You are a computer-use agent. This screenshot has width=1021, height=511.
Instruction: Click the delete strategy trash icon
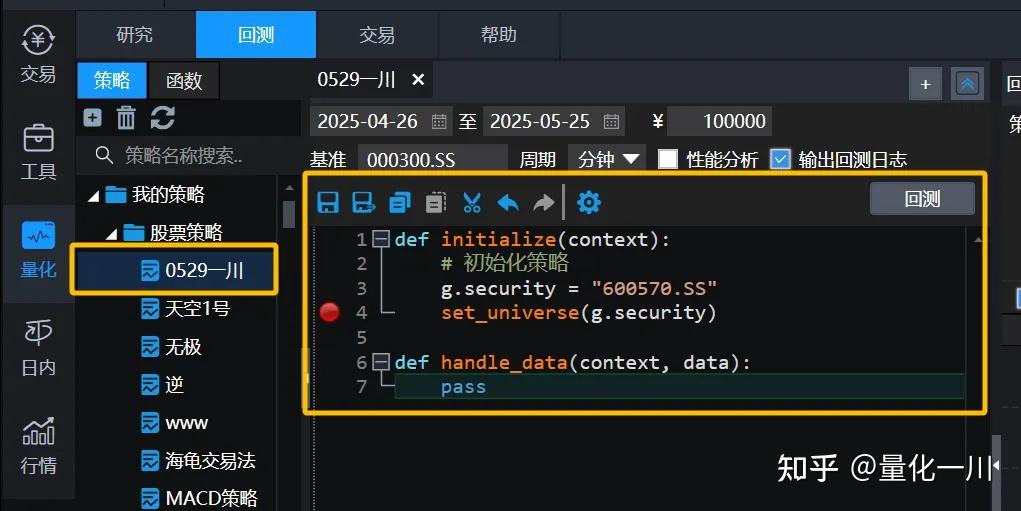126,118
